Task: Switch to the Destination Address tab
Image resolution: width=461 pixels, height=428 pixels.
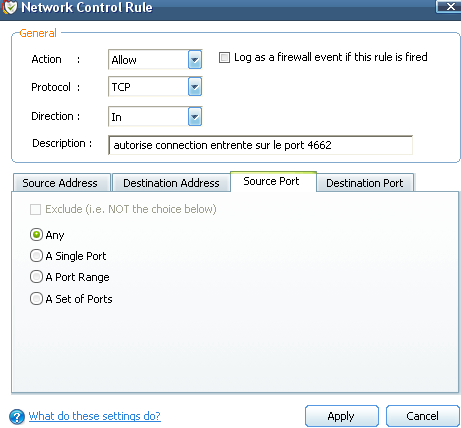Action: [x=171, y=183]
